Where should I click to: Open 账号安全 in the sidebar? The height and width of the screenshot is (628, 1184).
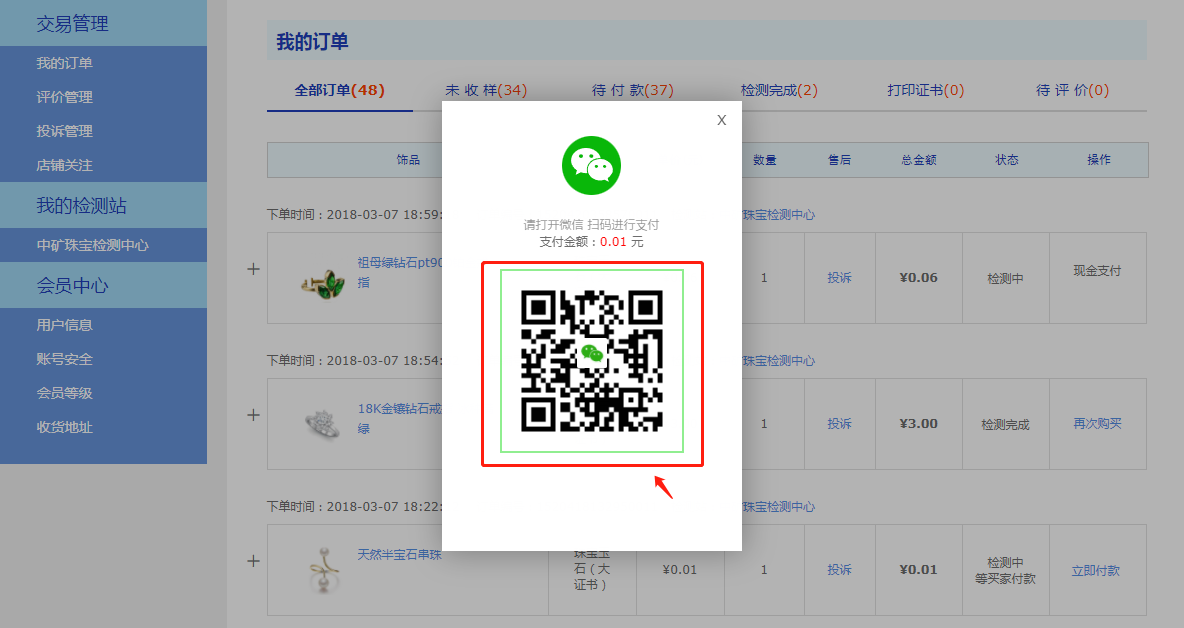(x=64, y=359)
